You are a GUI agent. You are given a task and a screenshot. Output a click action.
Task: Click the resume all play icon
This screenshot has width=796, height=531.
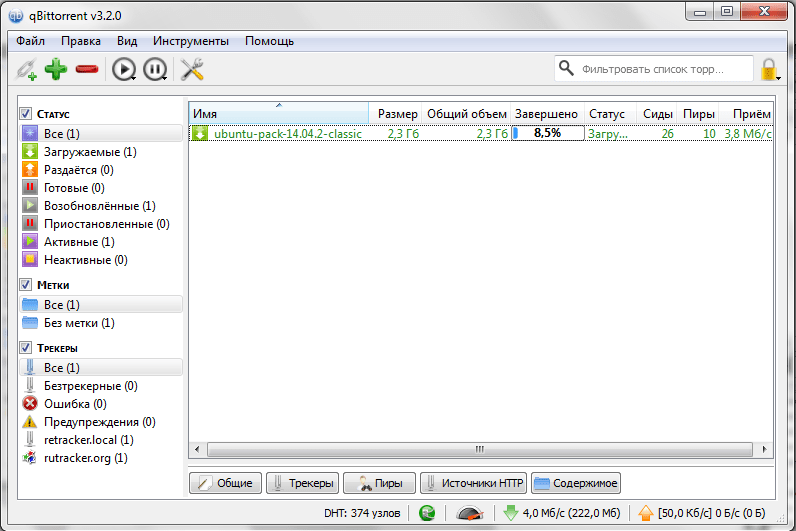point(124,69)
